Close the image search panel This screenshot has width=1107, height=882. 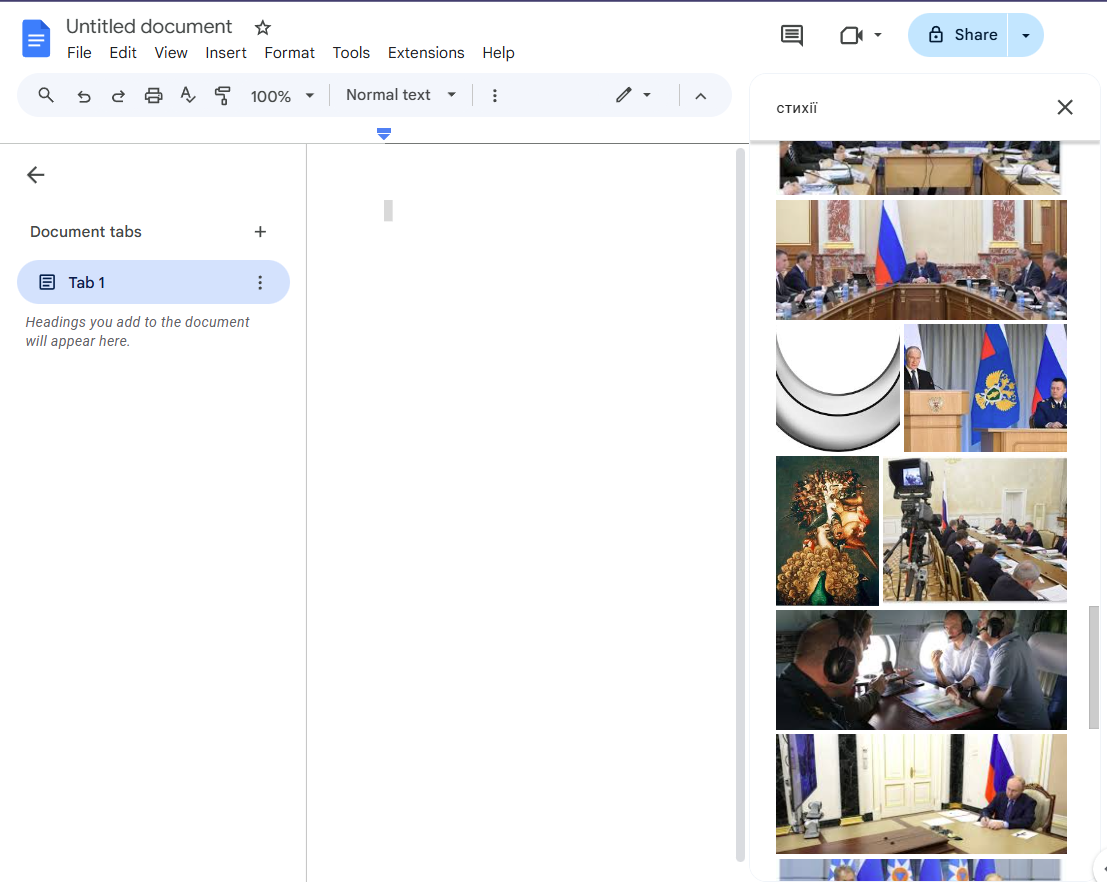pyautogui.click(x=1065, y=107)
